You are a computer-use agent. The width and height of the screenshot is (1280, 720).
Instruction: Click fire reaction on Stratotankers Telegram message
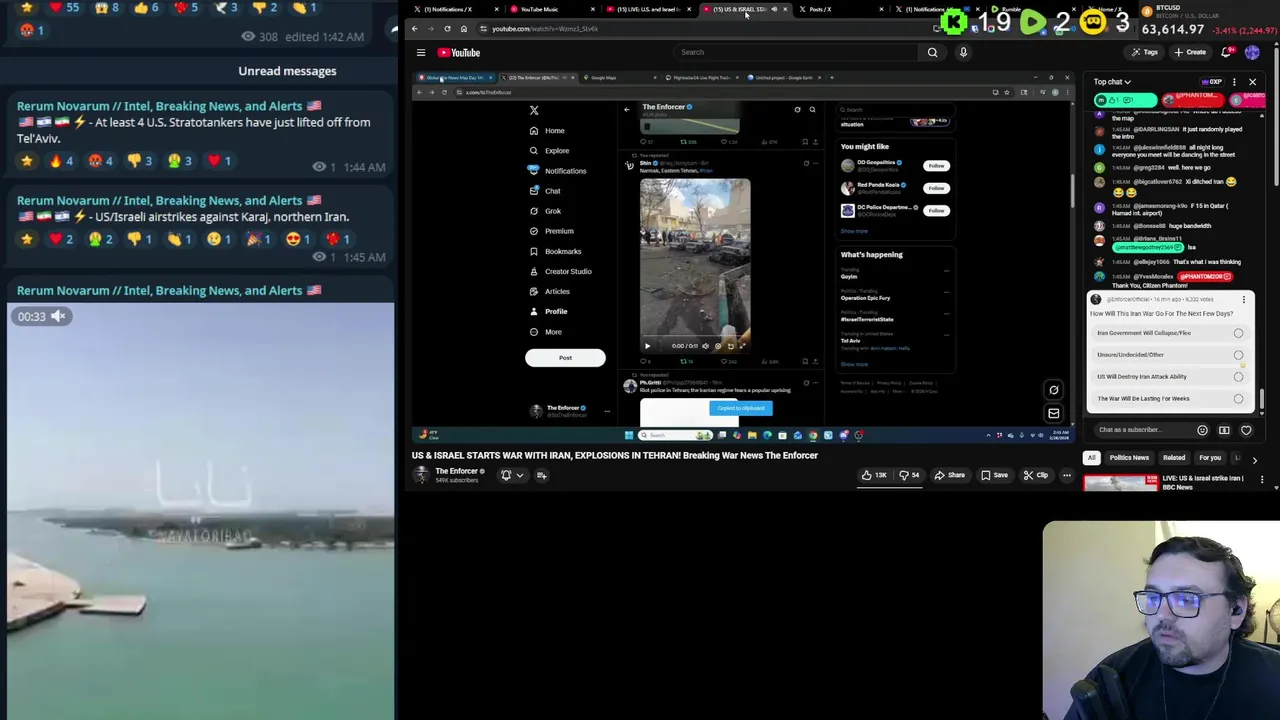pyautogui.click(x=60, y=160)
